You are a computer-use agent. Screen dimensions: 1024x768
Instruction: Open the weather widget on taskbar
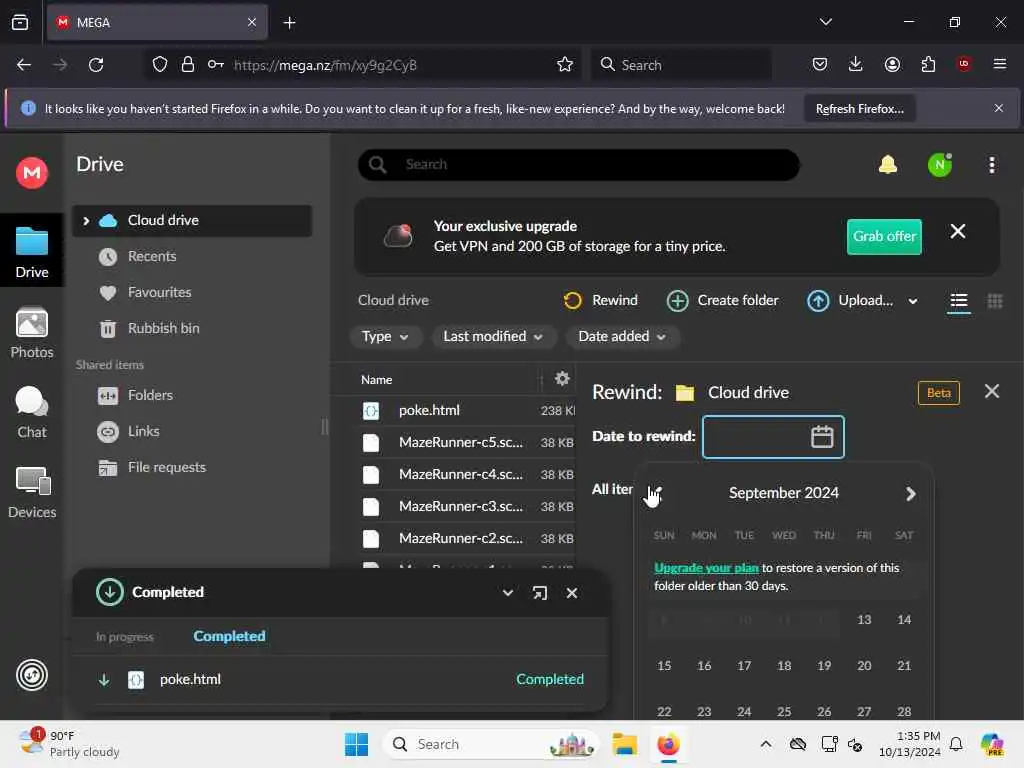(69, 744)
